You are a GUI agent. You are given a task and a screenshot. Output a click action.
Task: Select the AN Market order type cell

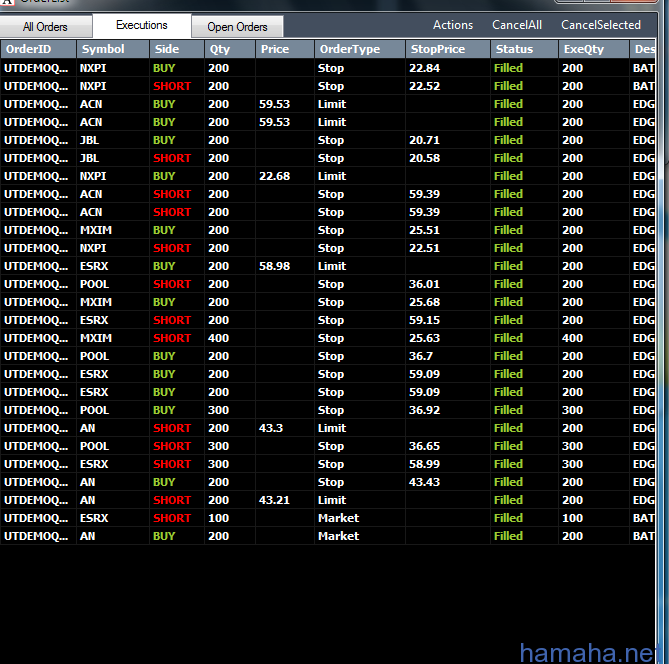(x=360, y=536)
